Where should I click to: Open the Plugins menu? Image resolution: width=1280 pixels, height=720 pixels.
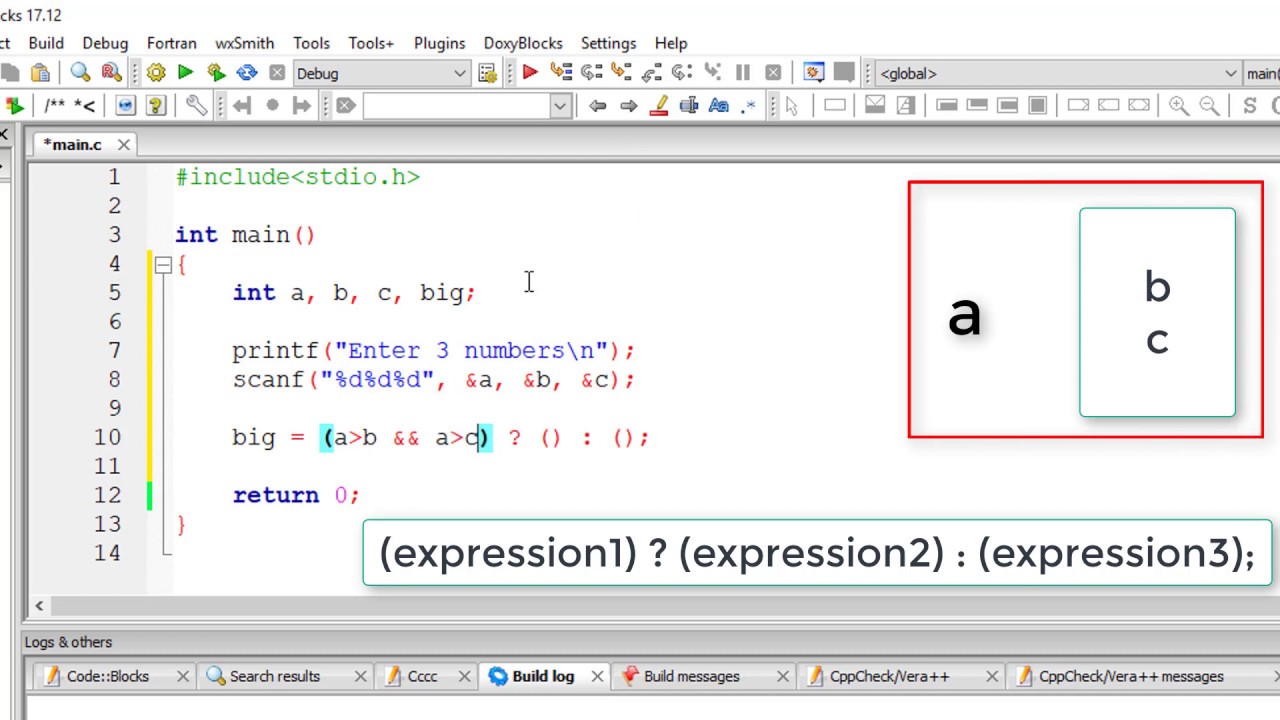pyautogui.click(x=439, y=43)
